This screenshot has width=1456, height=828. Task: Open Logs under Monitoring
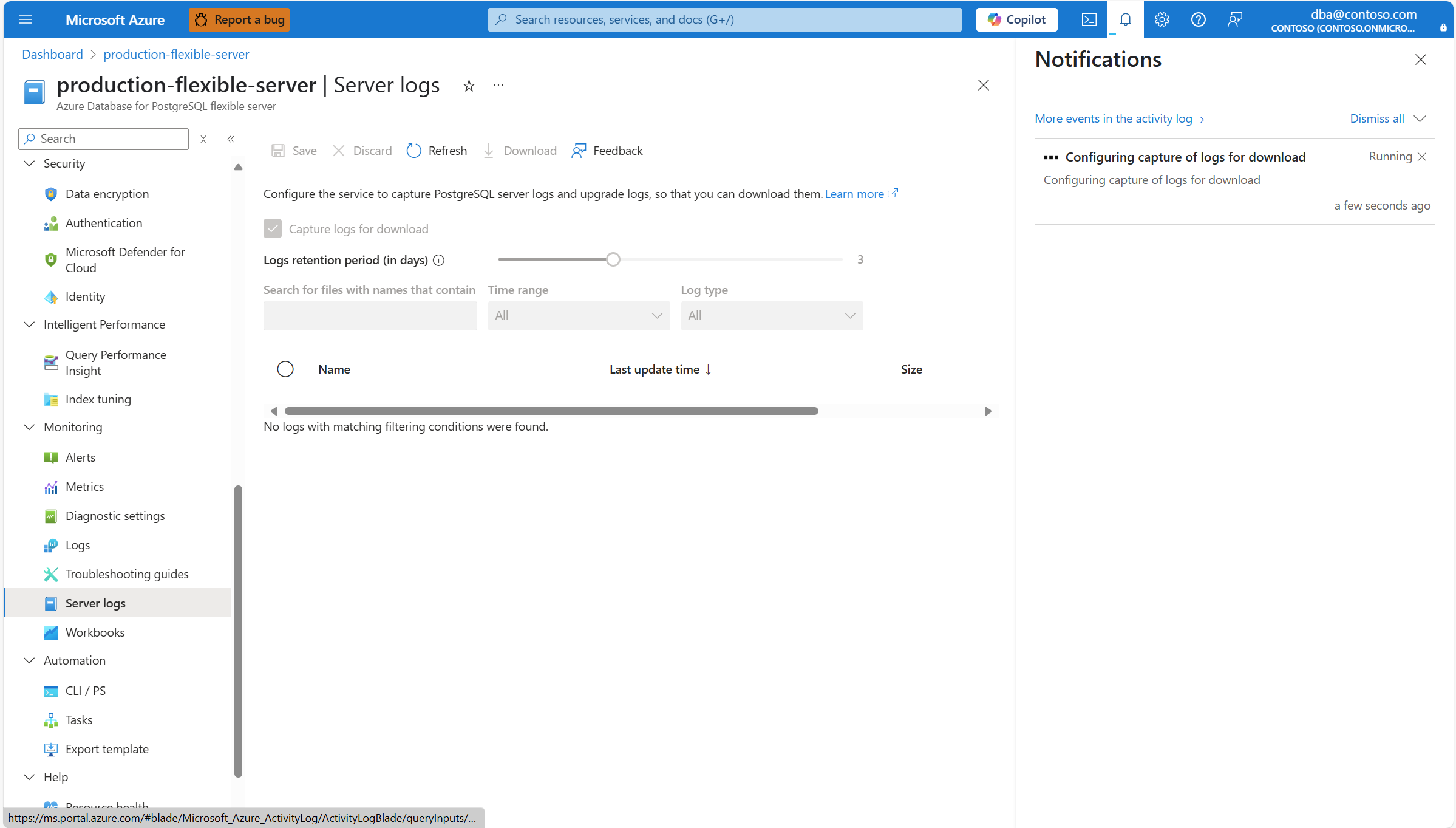coord(78,545)
